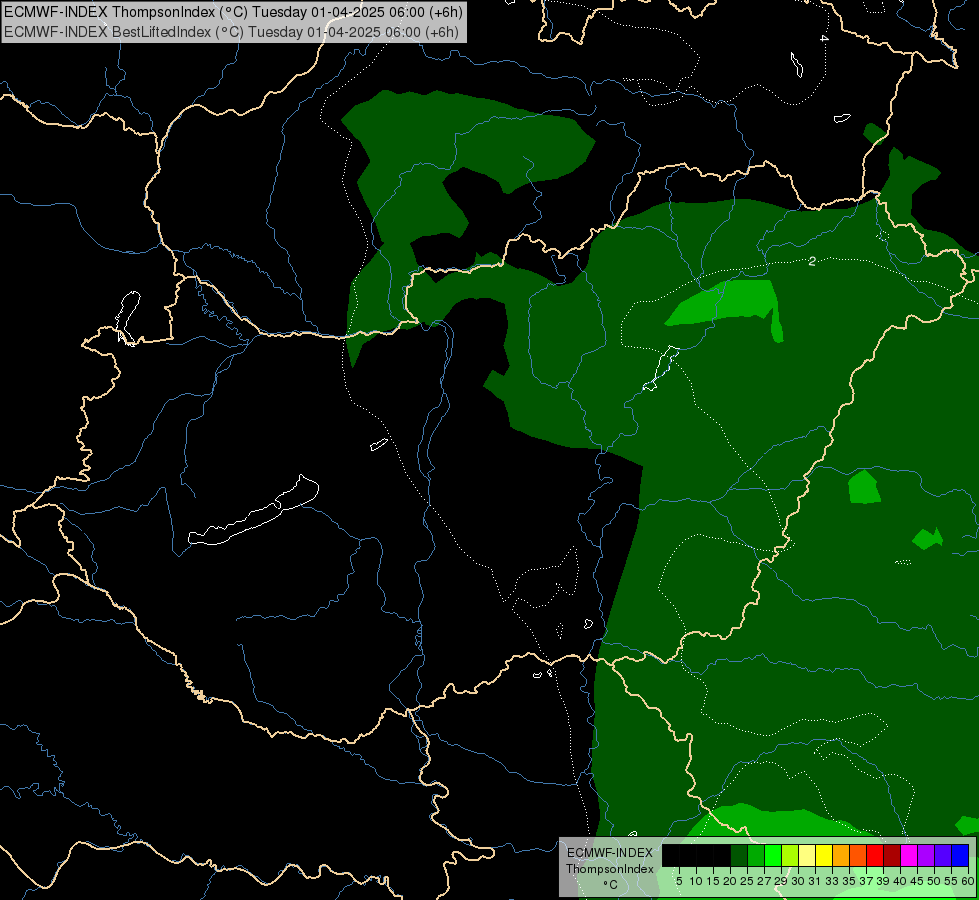Click the legend scale value 20
Viewport: 979px width, 900px height.
[731, 881]
